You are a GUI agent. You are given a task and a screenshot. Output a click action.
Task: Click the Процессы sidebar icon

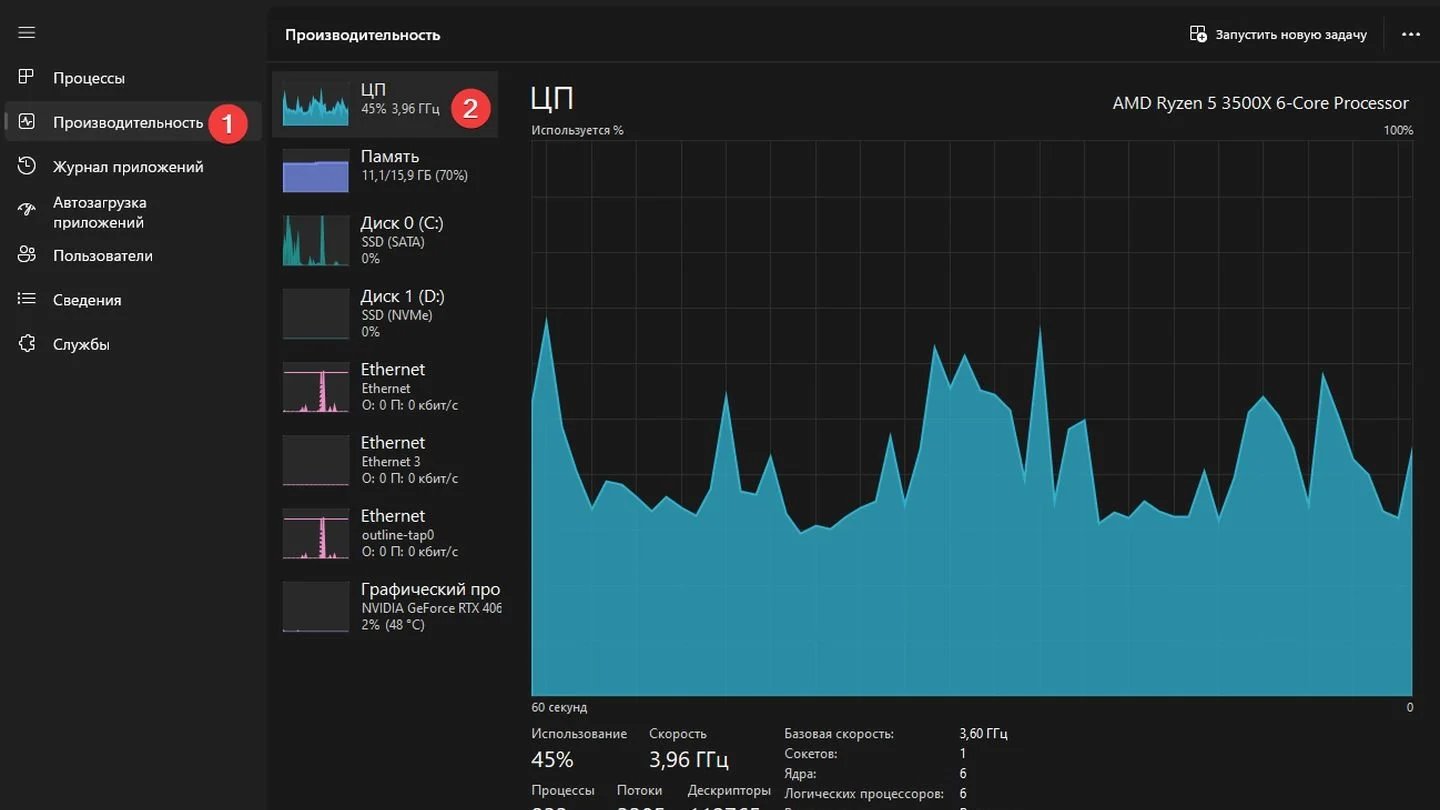pyautogui.click(x=27, y=78)
